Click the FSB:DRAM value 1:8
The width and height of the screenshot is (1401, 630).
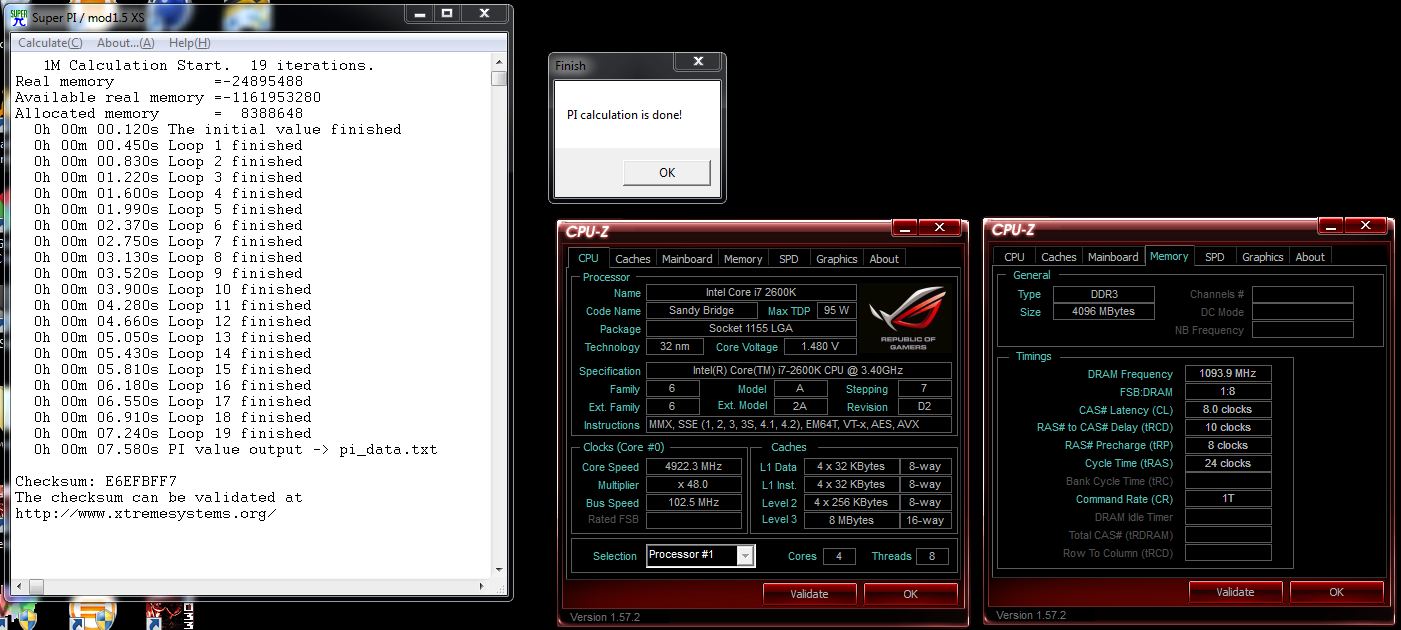(x=1228, y=391)
